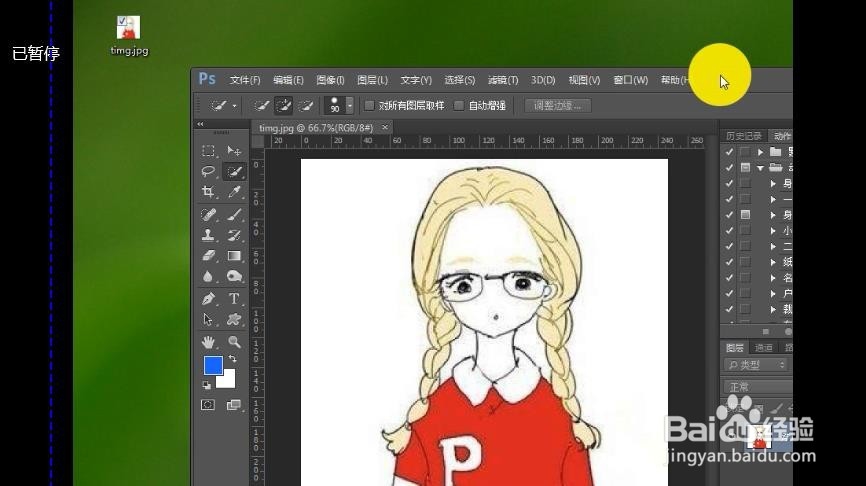This screenshot has width=866, height=486.
Task: Select the Horizontal Type tool
Action: click(234, 299)
